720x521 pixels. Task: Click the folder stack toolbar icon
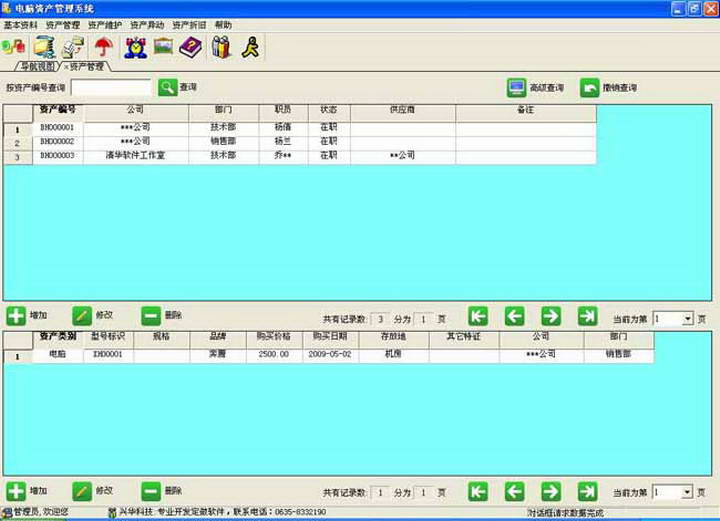[45, 47]
